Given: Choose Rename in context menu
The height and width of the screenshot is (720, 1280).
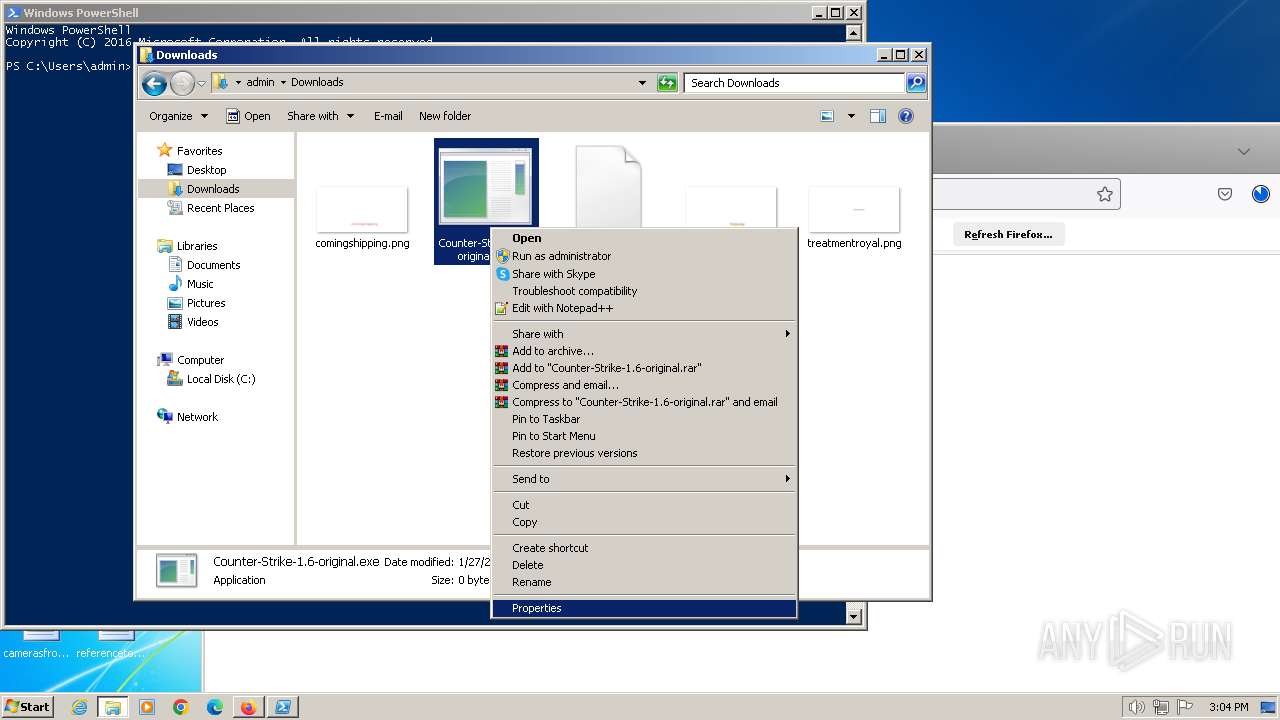Looking at the screenshot, I should tap(645, 582).
